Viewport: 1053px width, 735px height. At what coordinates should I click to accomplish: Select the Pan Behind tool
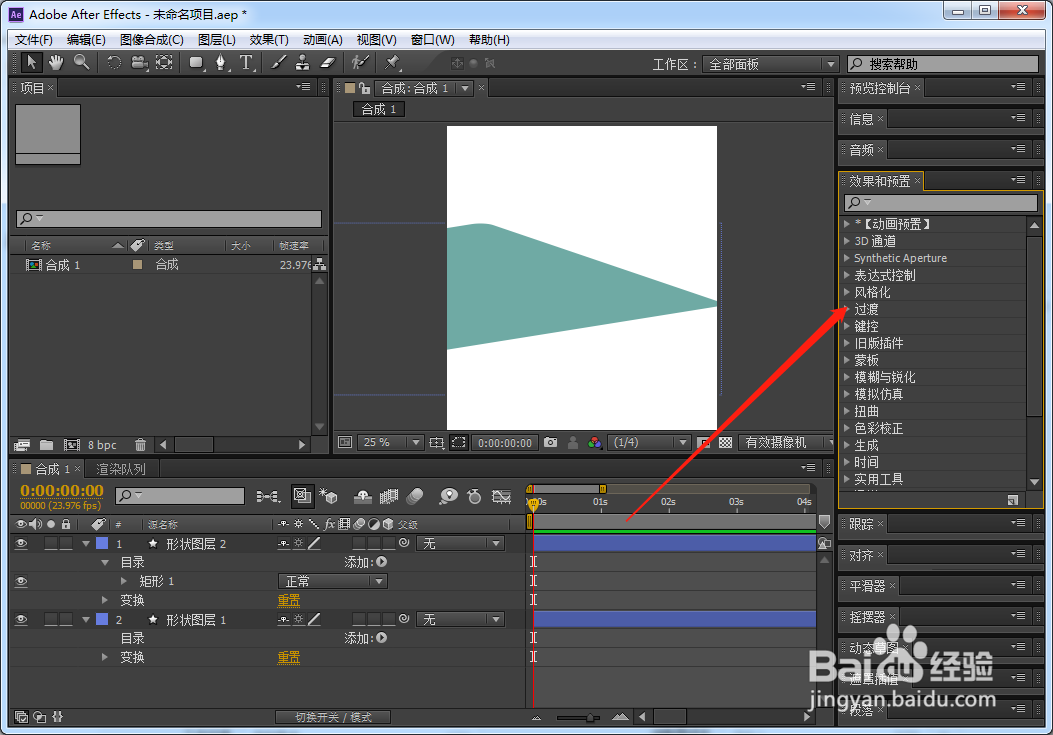coord(164,63)
